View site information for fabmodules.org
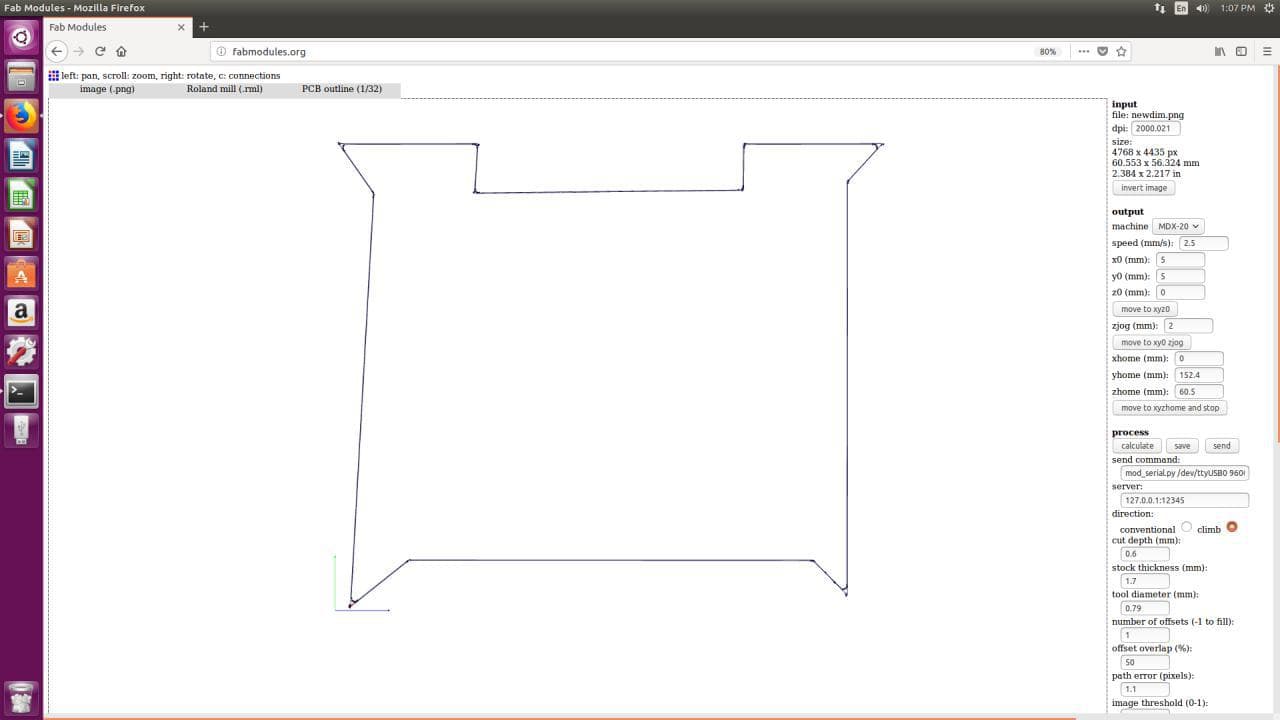Image resolution: width=1280 pixels, height=720 pixels. (222, 51)
